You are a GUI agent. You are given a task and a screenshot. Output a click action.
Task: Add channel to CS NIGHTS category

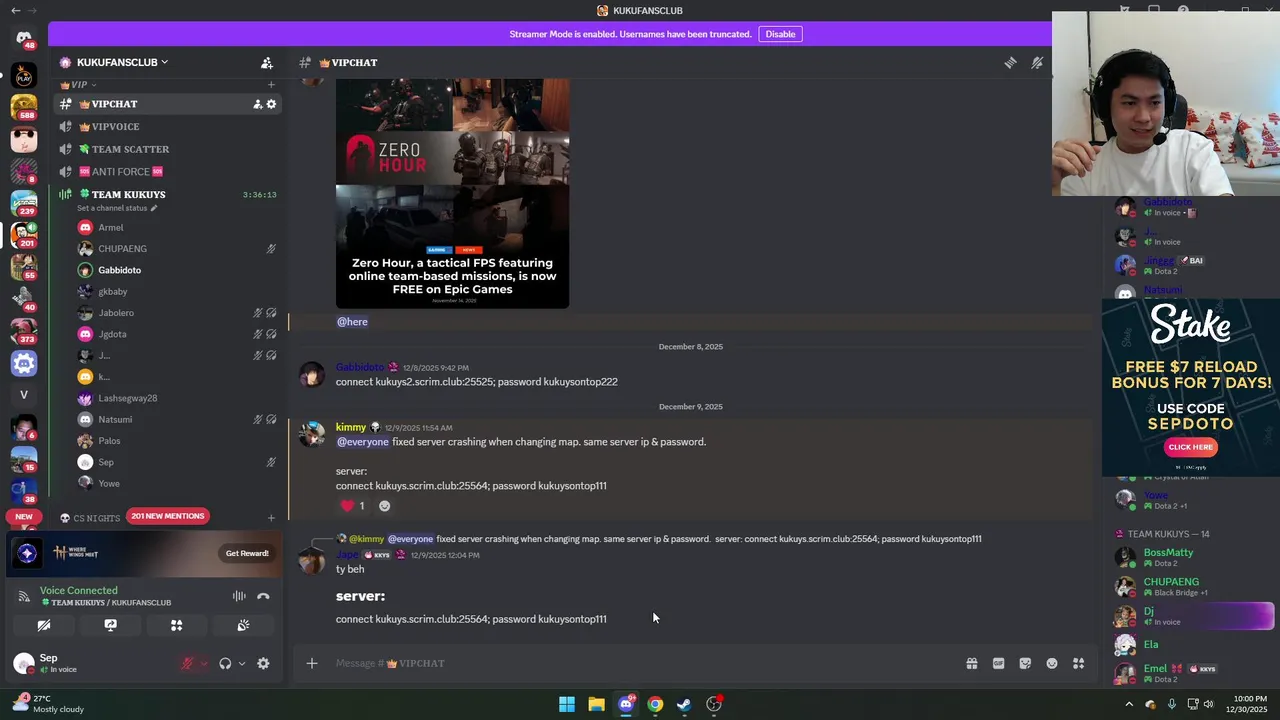271,518
